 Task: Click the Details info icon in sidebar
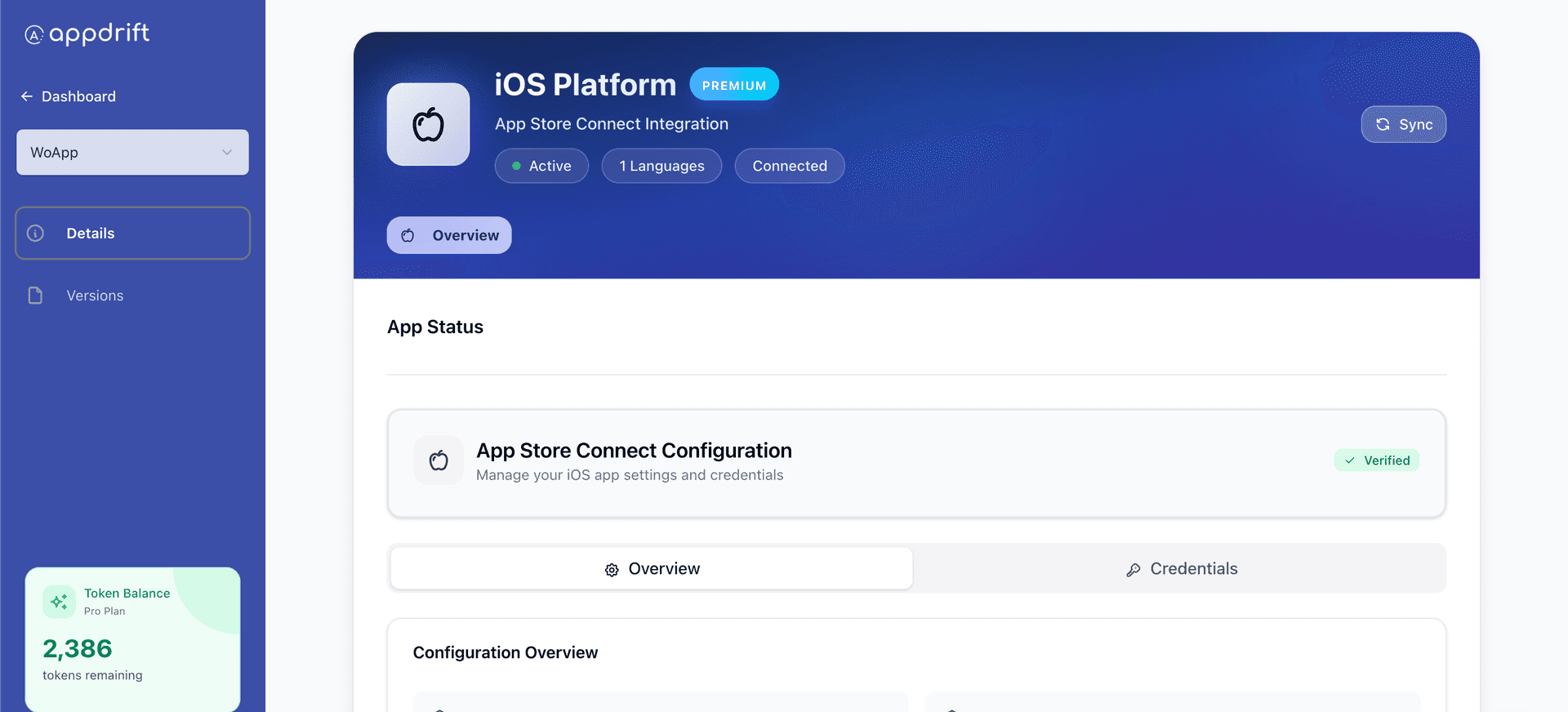pyautogui.click(x=36, y=234)
